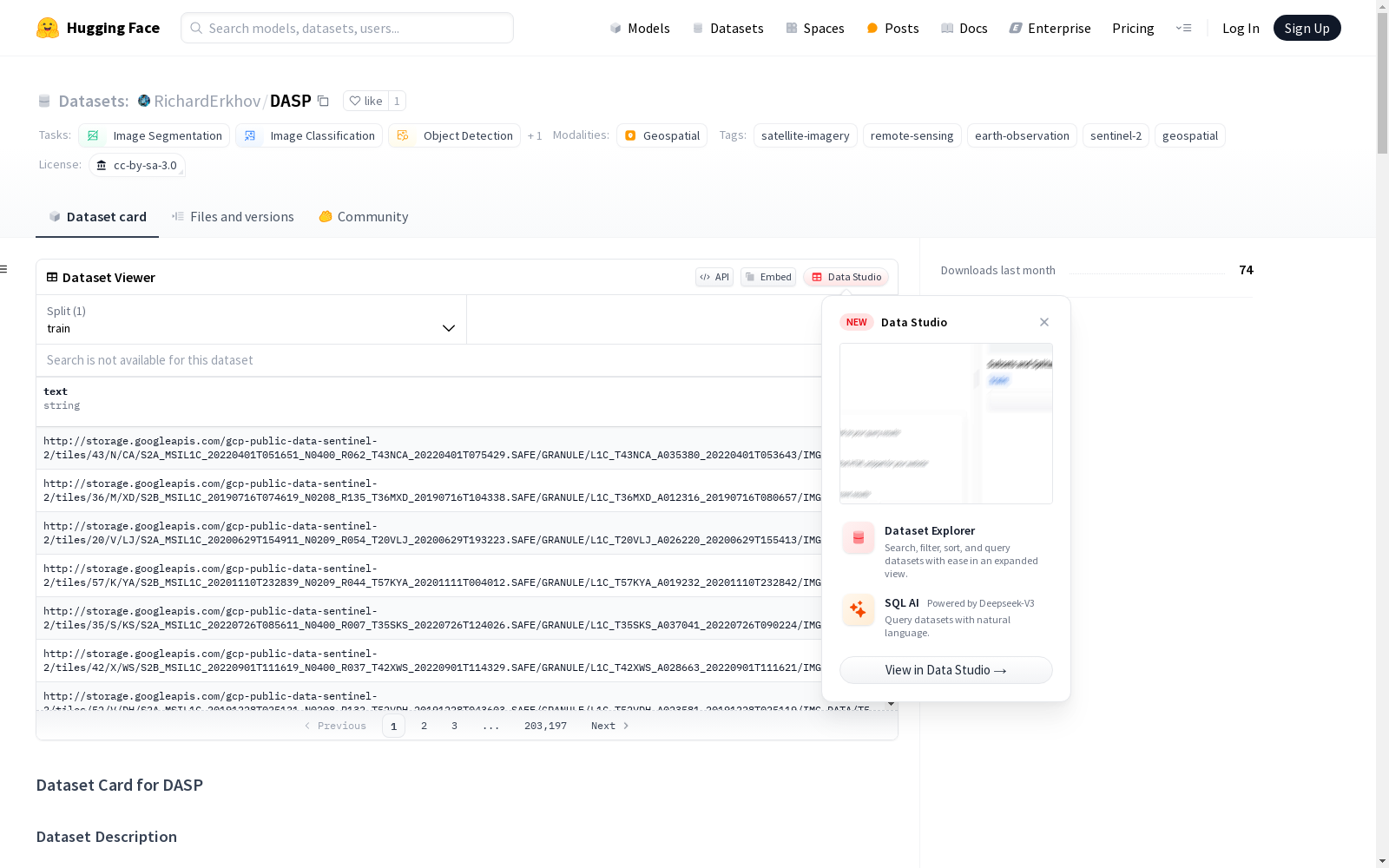The image size is (1389, 868).
Task: Open the left sidebar table-of-contents icon
Action: (3, 269)
